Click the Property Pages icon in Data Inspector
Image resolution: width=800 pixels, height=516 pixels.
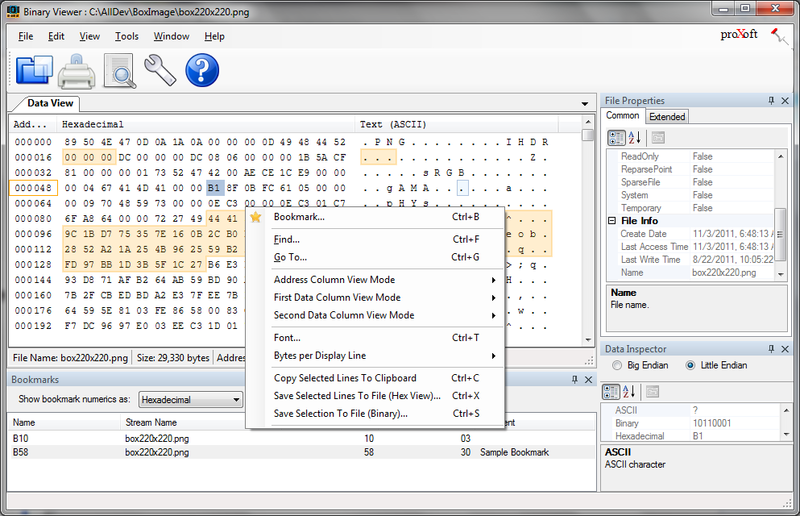[x=653, y=391]
